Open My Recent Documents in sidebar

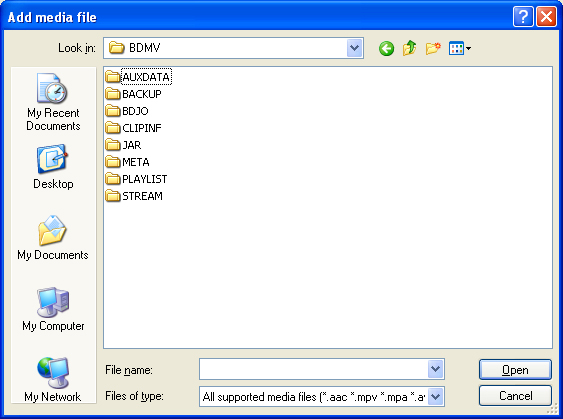pos(53,102)
